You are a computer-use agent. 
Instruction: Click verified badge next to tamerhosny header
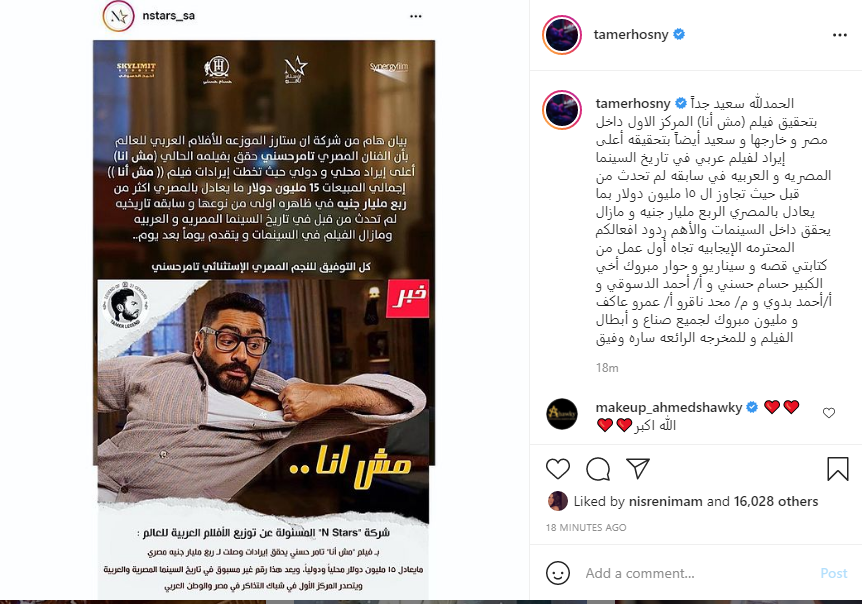pos(679,34)
